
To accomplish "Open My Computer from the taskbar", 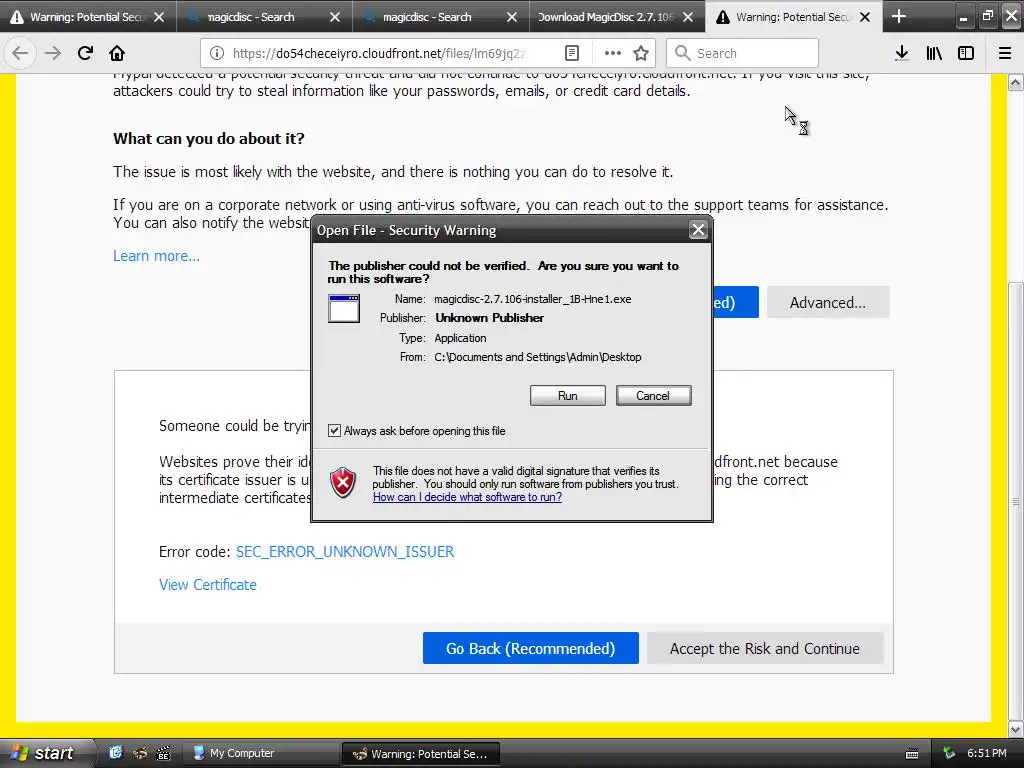I will pos(261,753).
